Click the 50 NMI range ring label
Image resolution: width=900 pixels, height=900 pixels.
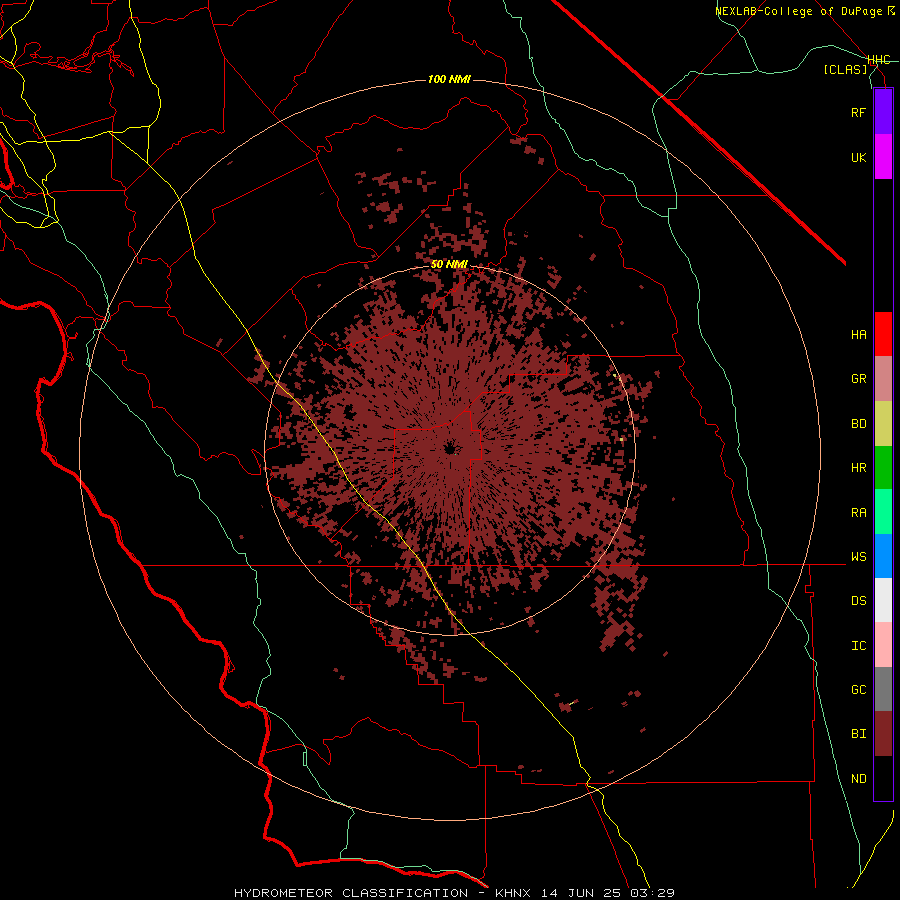[449, 265]
